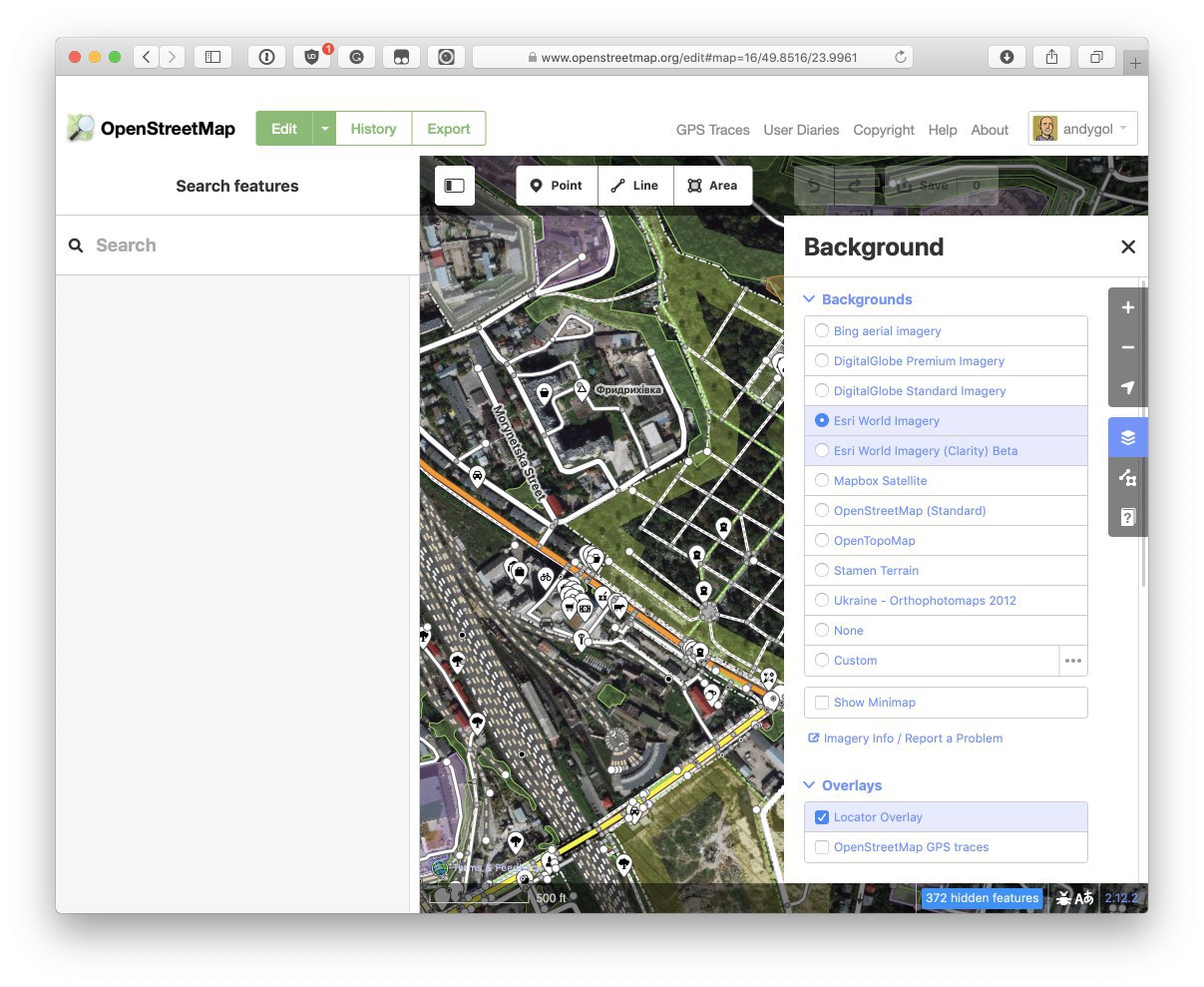
Task: Click the geolocate arrow icon
Action: click(x=1128, y=387)
